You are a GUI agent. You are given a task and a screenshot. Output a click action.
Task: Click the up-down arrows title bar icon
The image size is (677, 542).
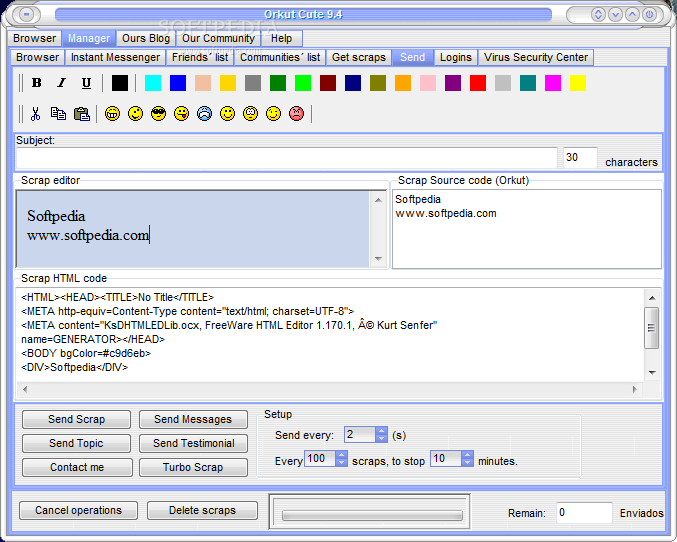coord(598,15)
